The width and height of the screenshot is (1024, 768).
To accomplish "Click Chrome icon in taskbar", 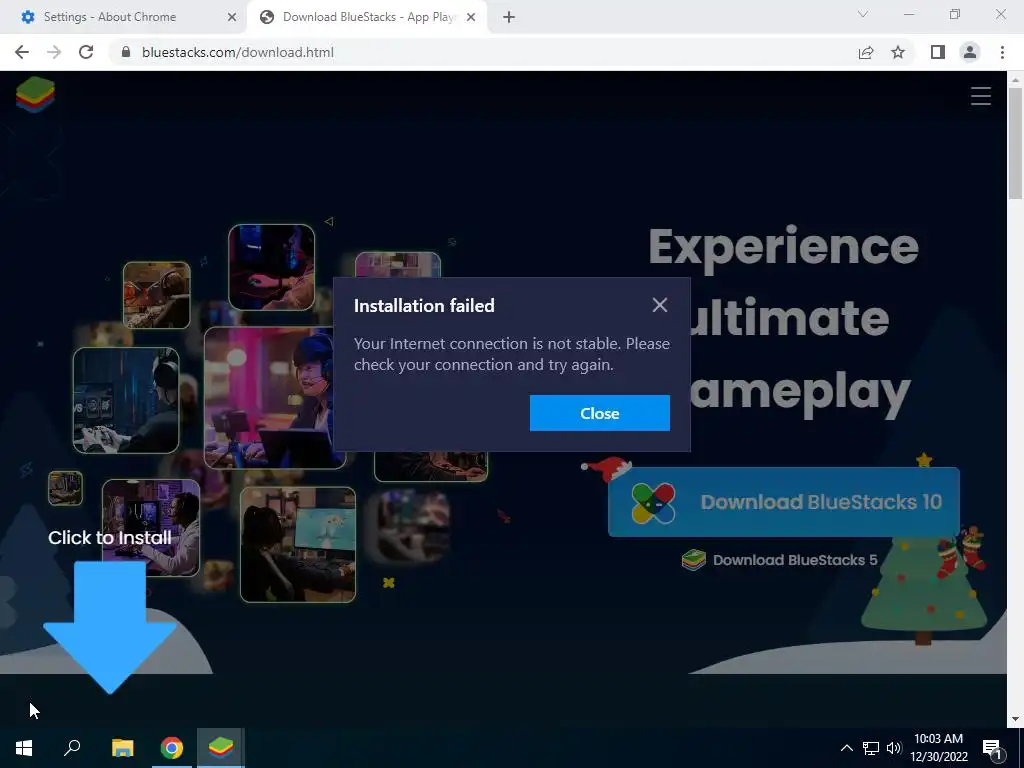I will point(172,748).
